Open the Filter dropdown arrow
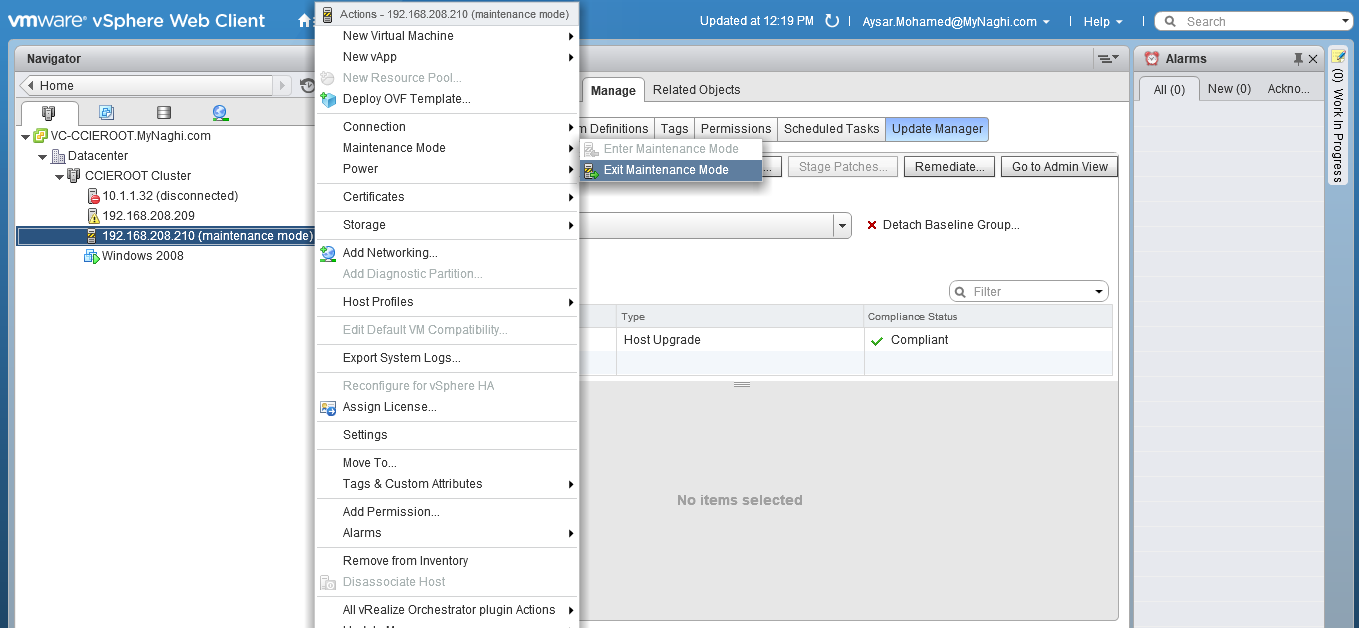Screen dimensions: 1359x628 [1099, 292]
